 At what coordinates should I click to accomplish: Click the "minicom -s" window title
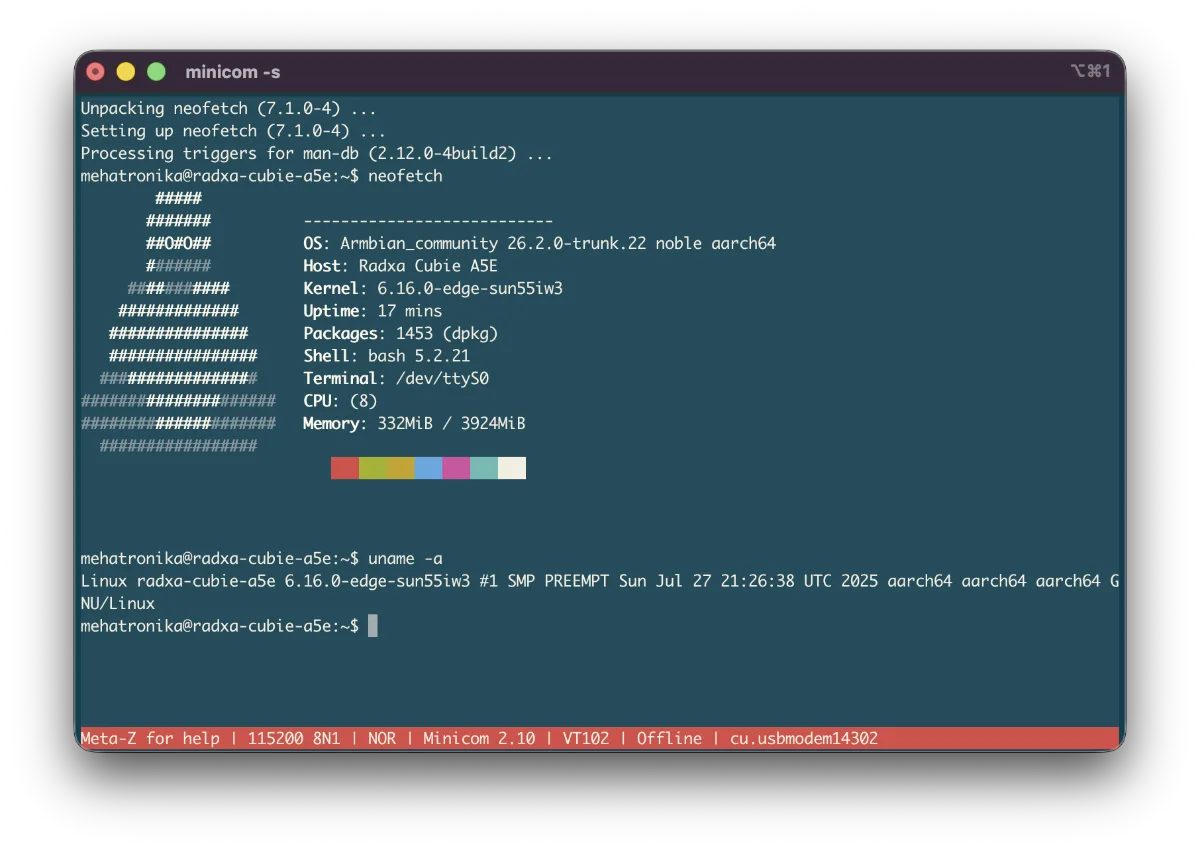[x=232, y=72]
